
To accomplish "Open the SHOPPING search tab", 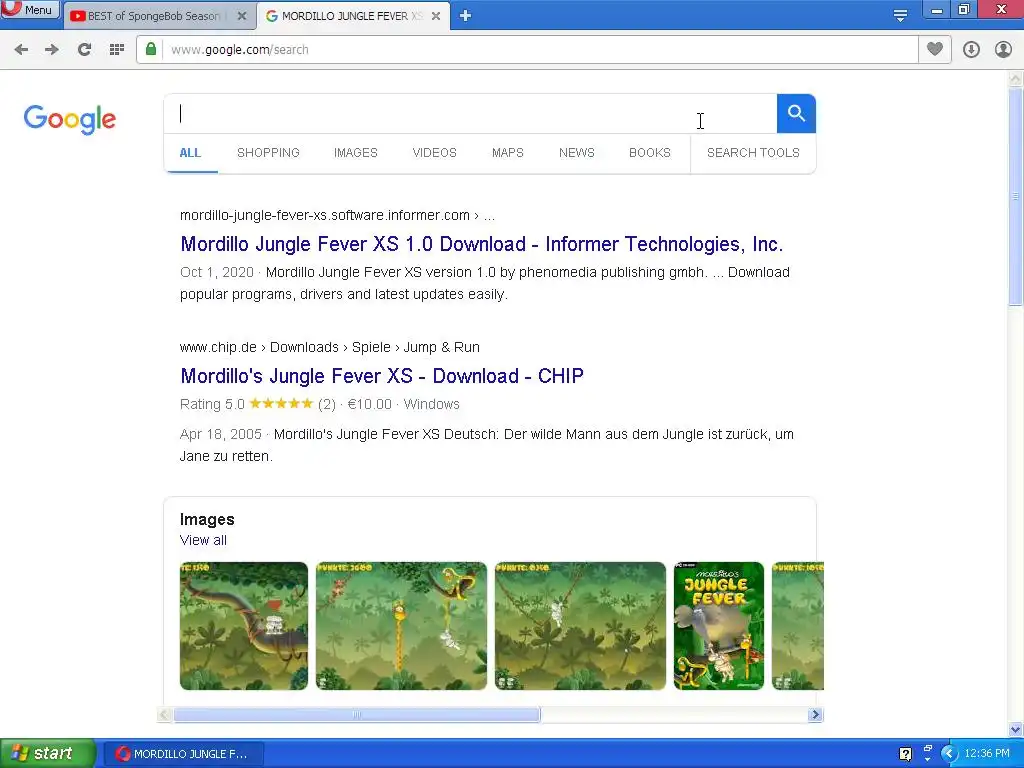I will click(x=268, y=153).
